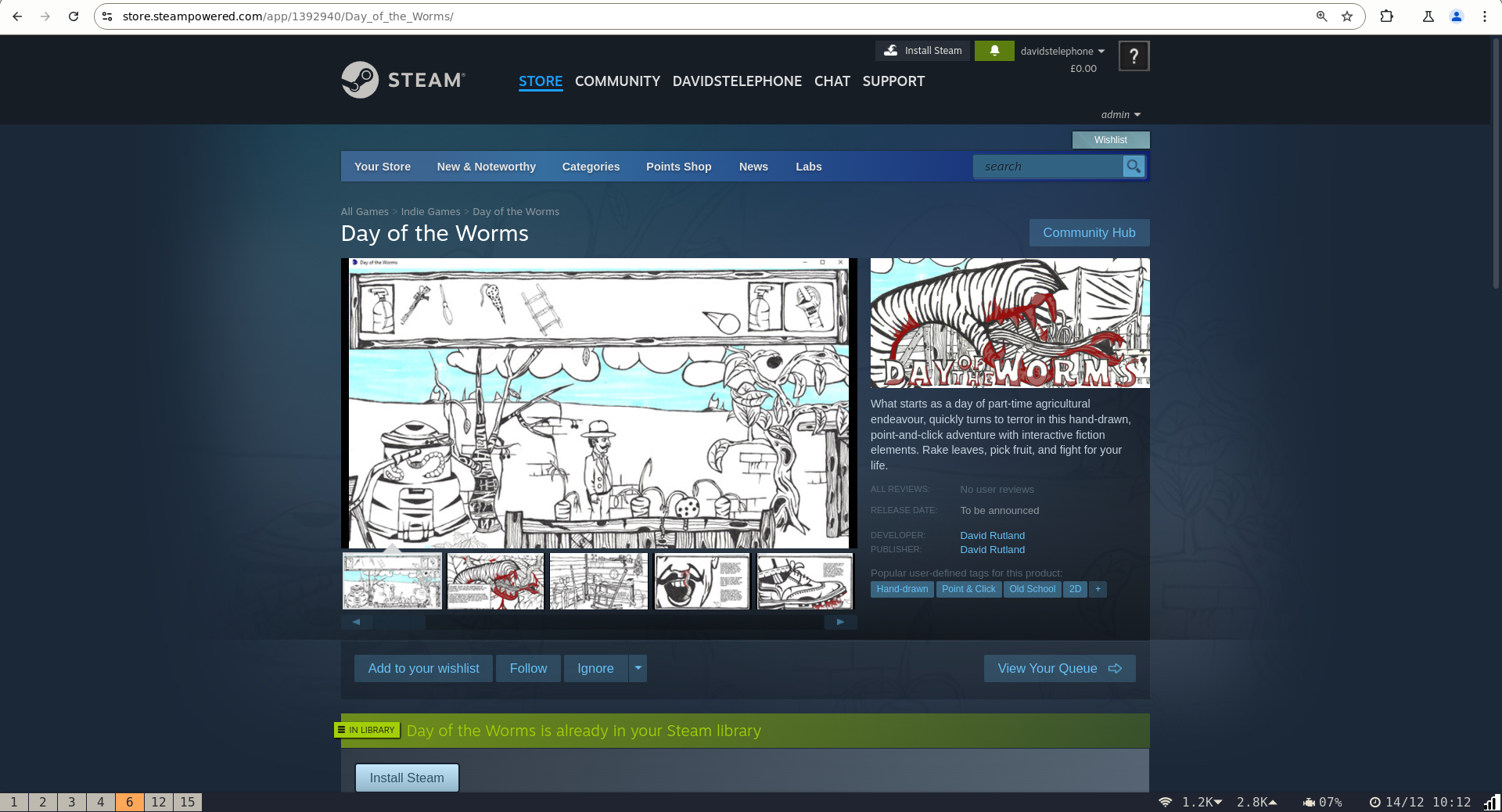Click the WiFi icon in status bar

click(x=1165, y=803)
